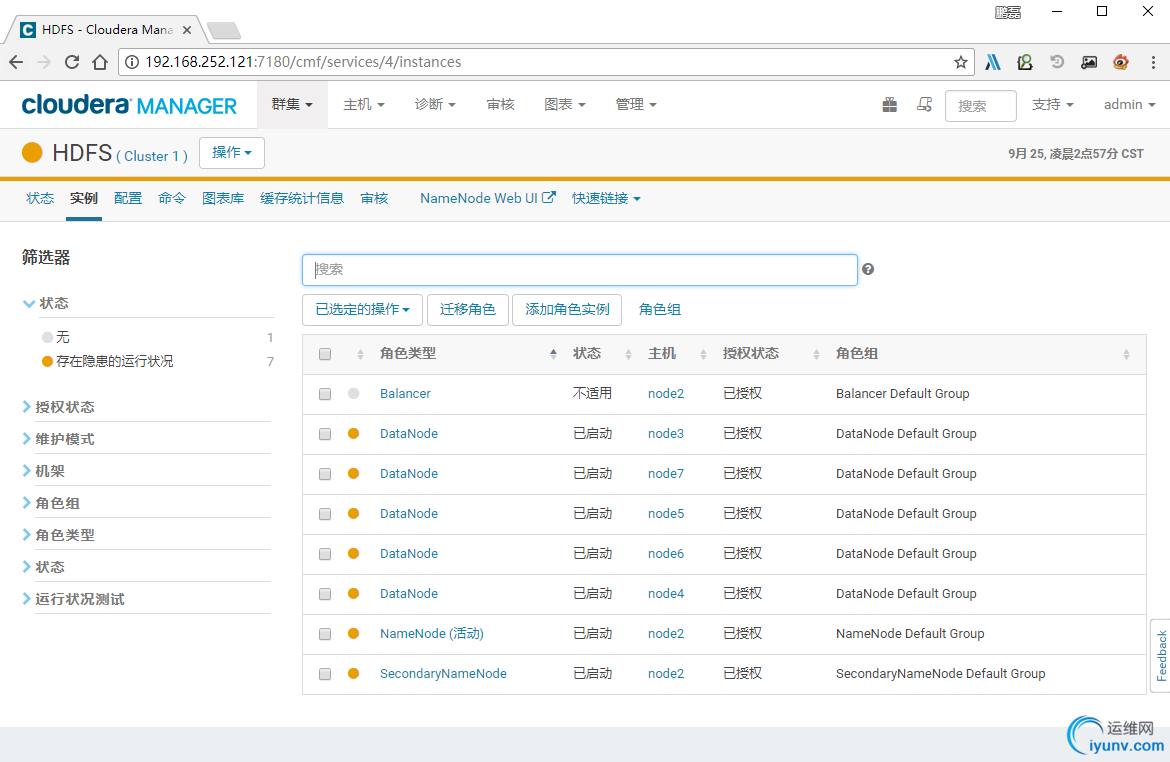Image resolution: width=1170 pixels, height=762 pixels.
Task: Click the search help question mark icon
Action: tap(868, 269)
